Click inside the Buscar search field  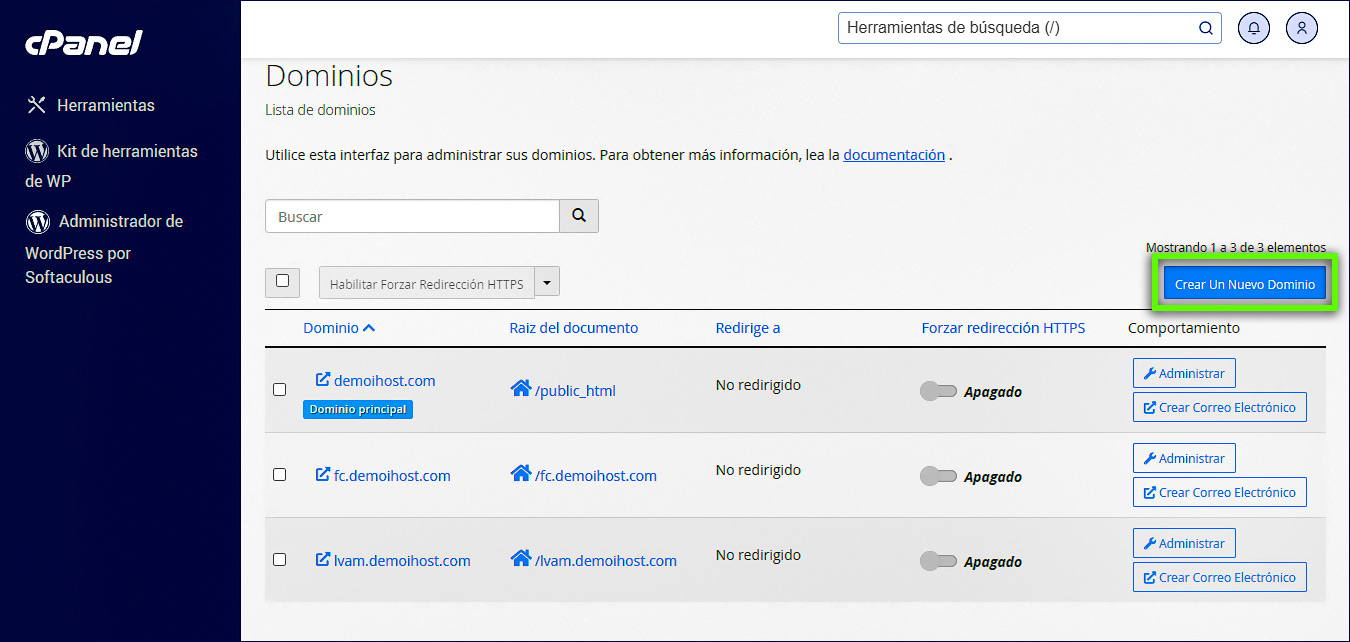[410, 216]
